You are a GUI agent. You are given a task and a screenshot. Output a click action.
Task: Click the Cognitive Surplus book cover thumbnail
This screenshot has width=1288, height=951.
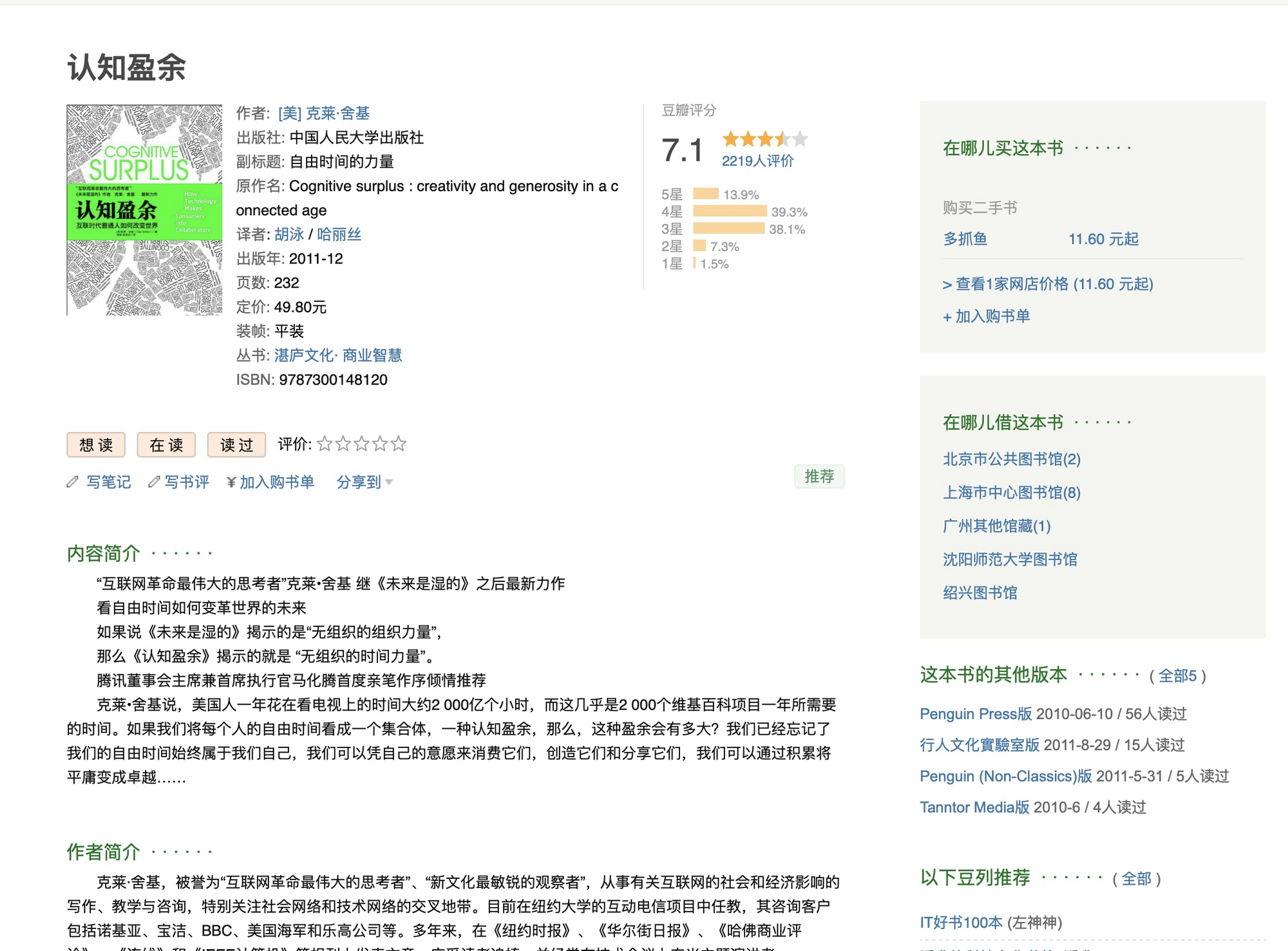[x=144, y=210]
